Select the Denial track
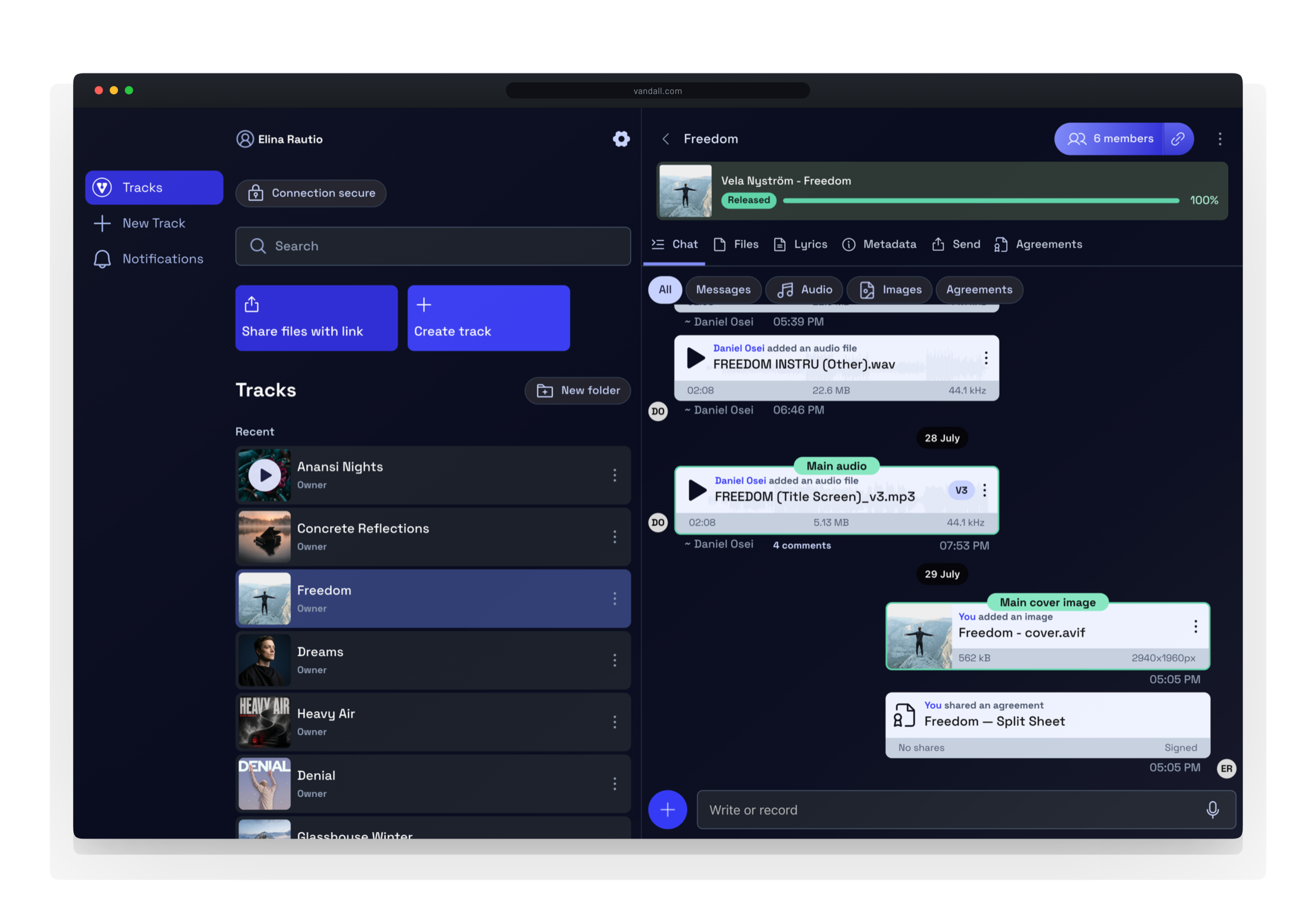 [433, 784]
